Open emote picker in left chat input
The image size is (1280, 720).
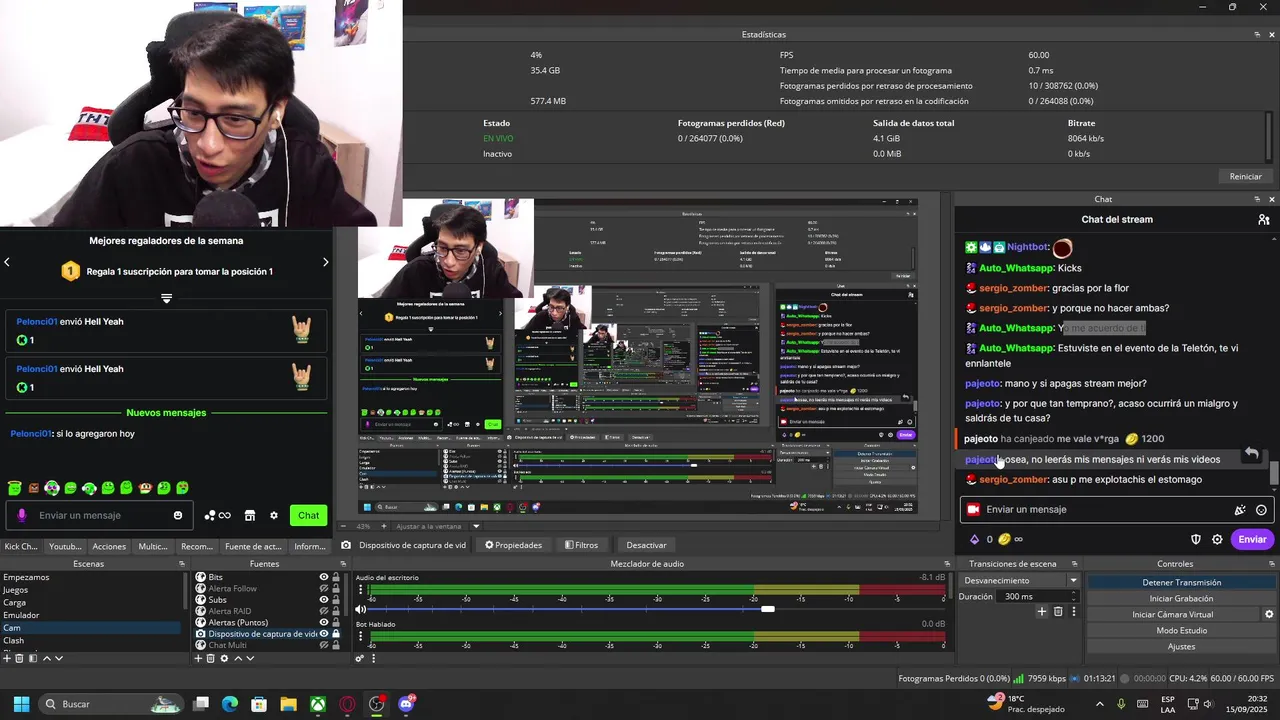(x=178, y=516)
